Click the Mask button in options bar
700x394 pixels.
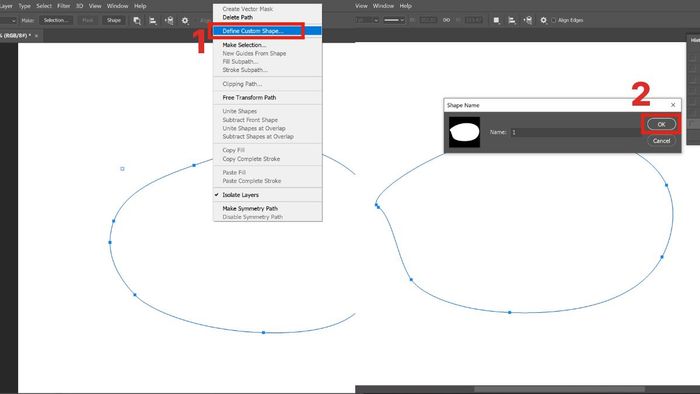(x=88, y=21)
